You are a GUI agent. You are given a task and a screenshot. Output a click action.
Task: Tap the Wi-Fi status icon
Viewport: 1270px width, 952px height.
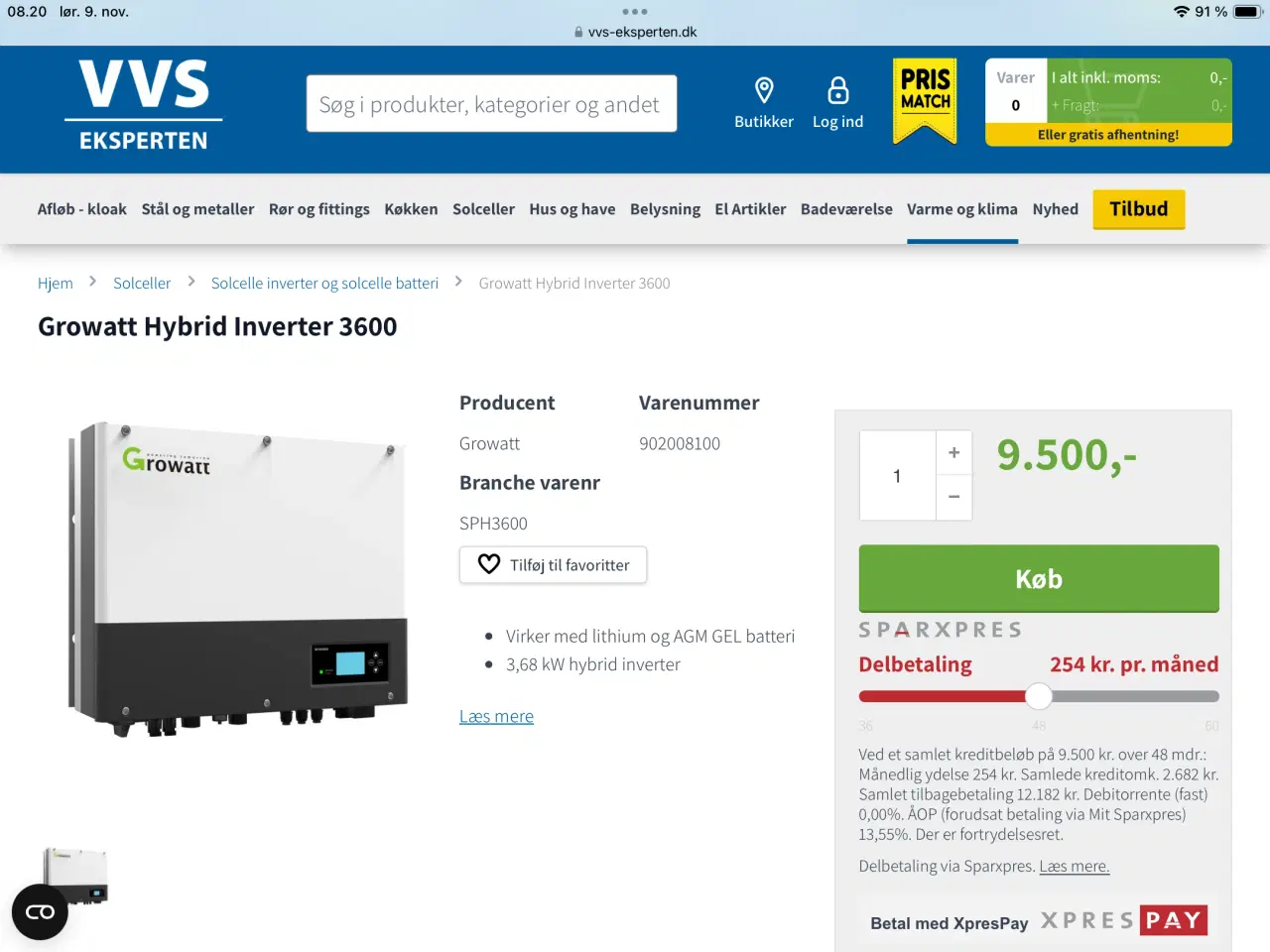pos(1181,12)
